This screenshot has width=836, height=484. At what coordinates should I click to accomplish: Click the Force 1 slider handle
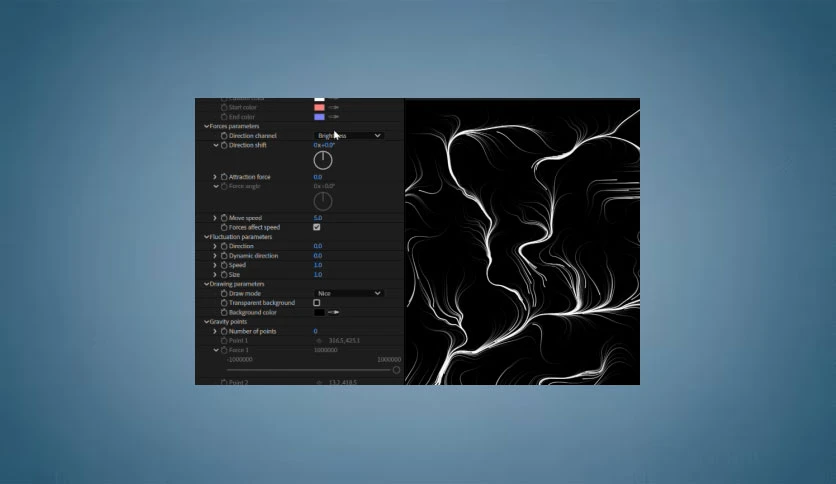pos(396,370)
